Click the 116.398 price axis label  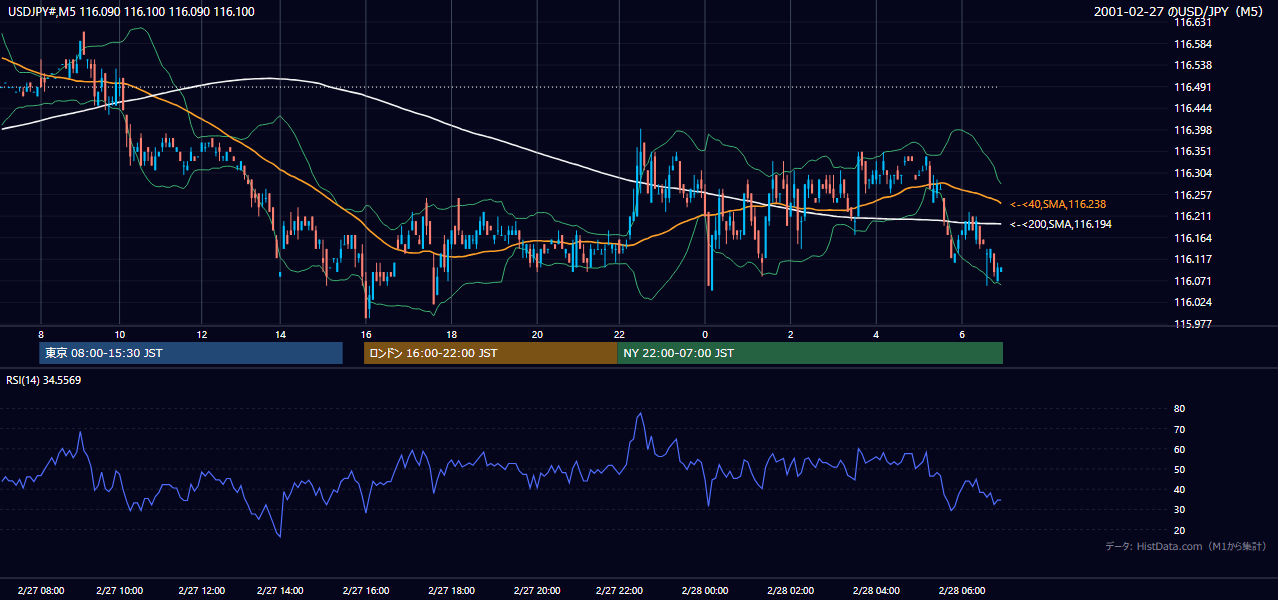(x=1192, y=130)
